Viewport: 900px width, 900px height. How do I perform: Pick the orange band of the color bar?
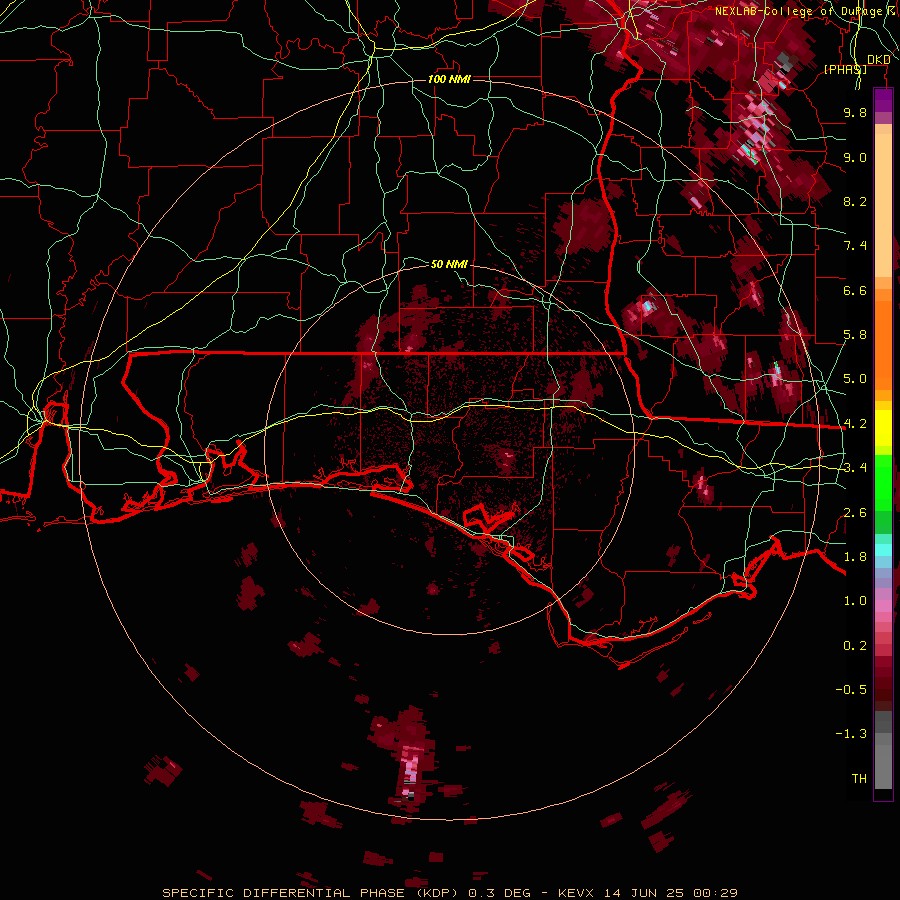point(883,339)
